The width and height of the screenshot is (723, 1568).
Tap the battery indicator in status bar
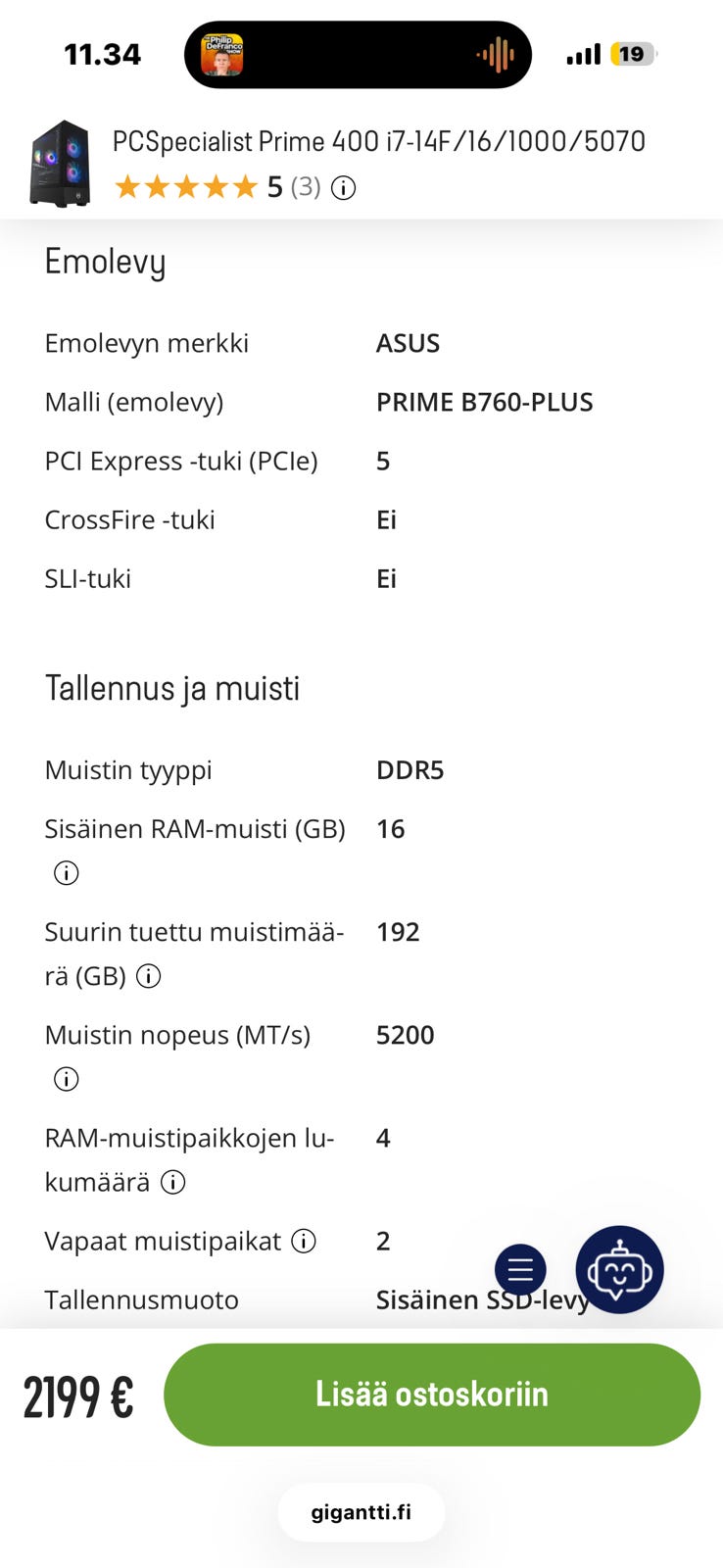tap(633, 54)
